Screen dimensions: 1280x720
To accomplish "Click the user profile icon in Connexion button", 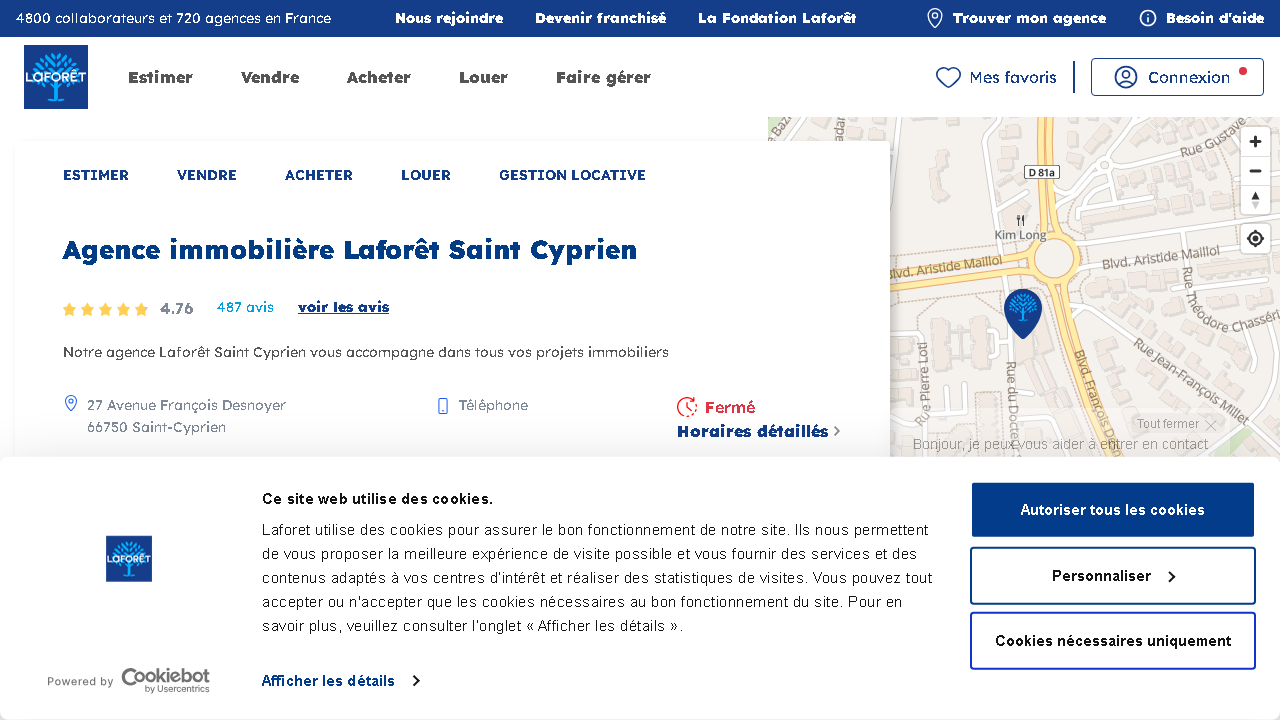I will click(x=1126, y=77).
